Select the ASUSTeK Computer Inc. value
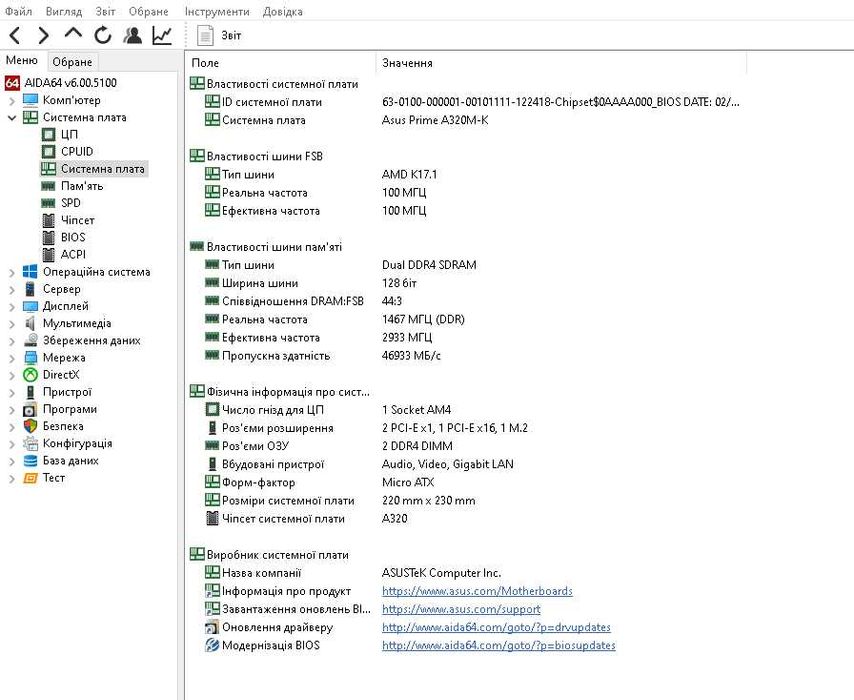Image resolution: width=854 pixels, height=700 pixels. [441, 573]
